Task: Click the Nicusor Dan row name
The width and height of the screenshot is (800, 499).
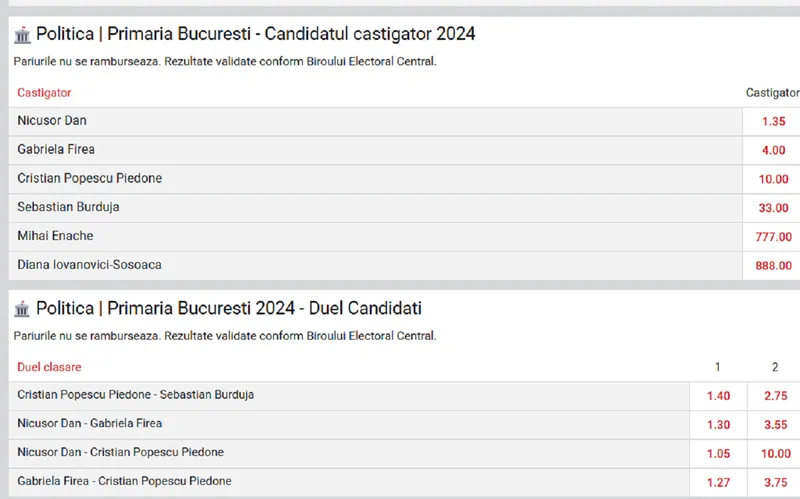Action: (x=52, y=121)
